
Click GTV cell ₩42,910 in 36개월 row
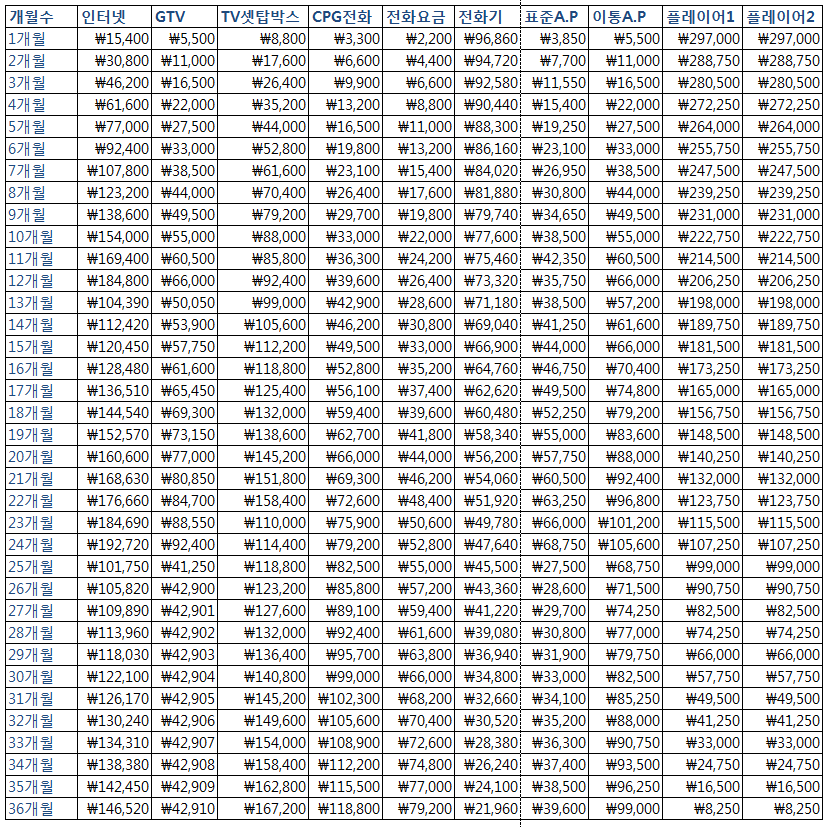[x=185, y=809]
